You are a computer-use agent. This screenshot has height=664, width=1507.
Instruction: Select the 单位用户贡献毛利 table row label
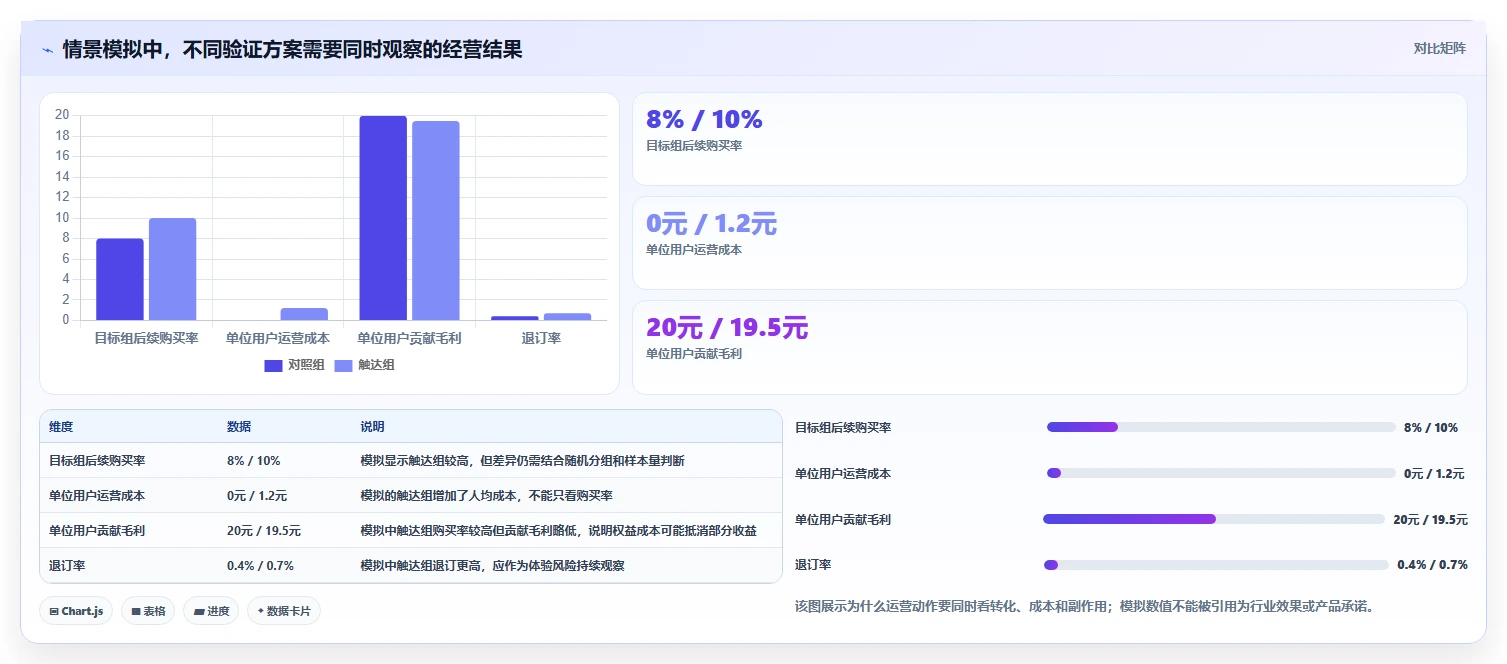(x=97, y=531)
